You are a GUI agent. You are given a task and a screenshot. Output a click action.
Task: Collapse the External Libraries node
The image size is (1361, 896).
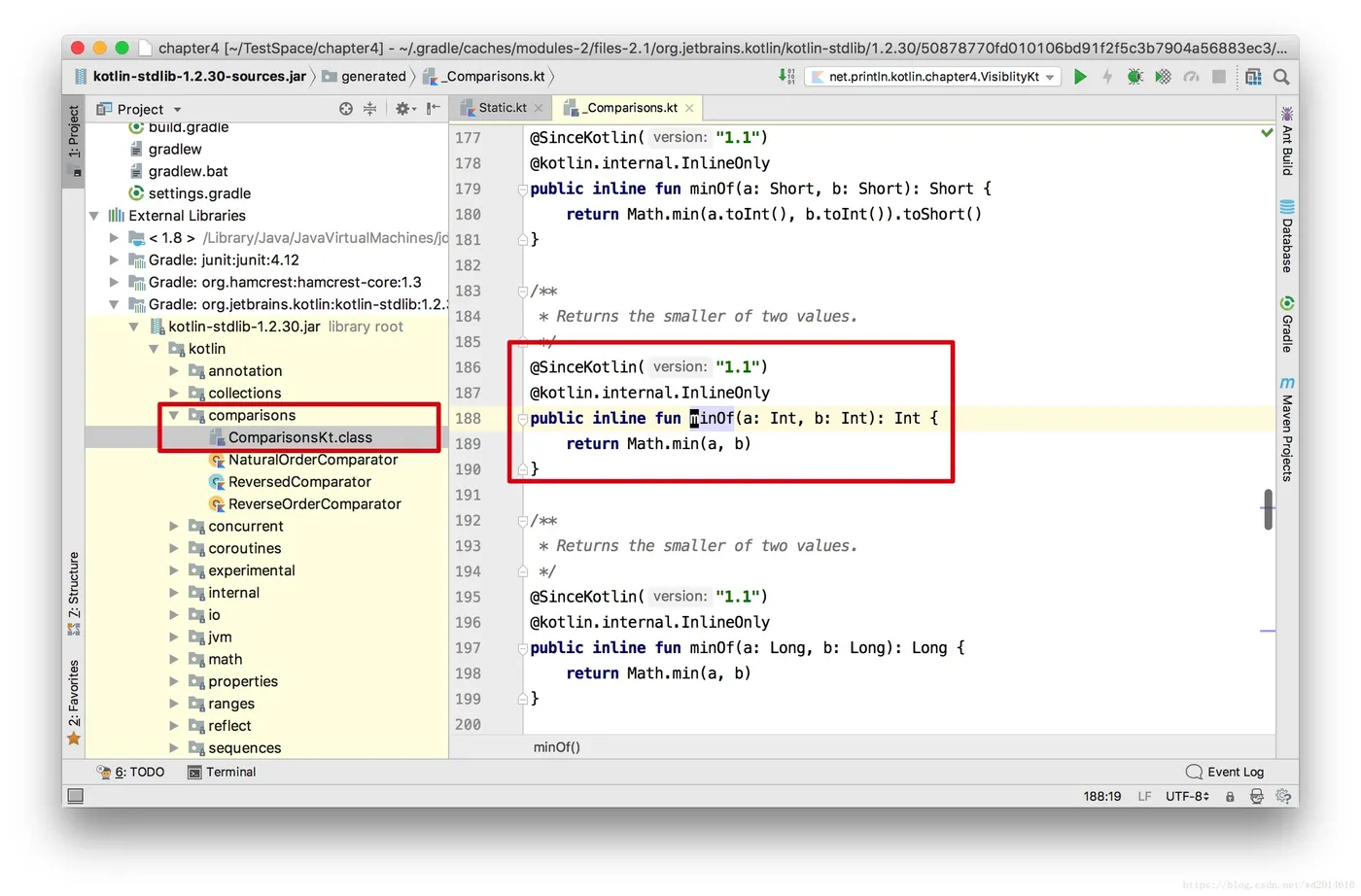tap(94, 216)
